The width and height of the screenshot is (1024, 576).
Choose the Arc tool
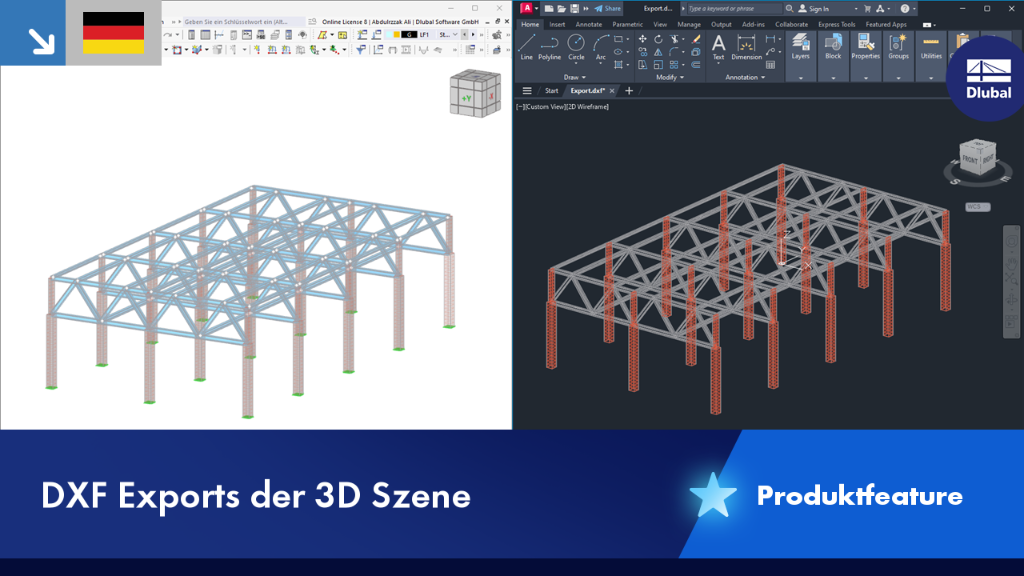[601, 48]
